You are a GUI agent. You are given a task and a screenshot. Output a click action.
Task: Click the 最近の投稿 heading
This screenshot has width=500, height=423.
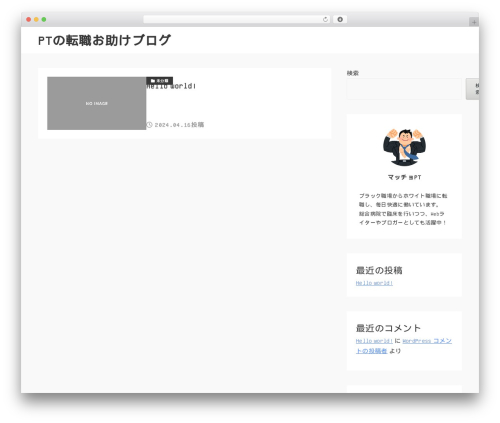point(379,270)
